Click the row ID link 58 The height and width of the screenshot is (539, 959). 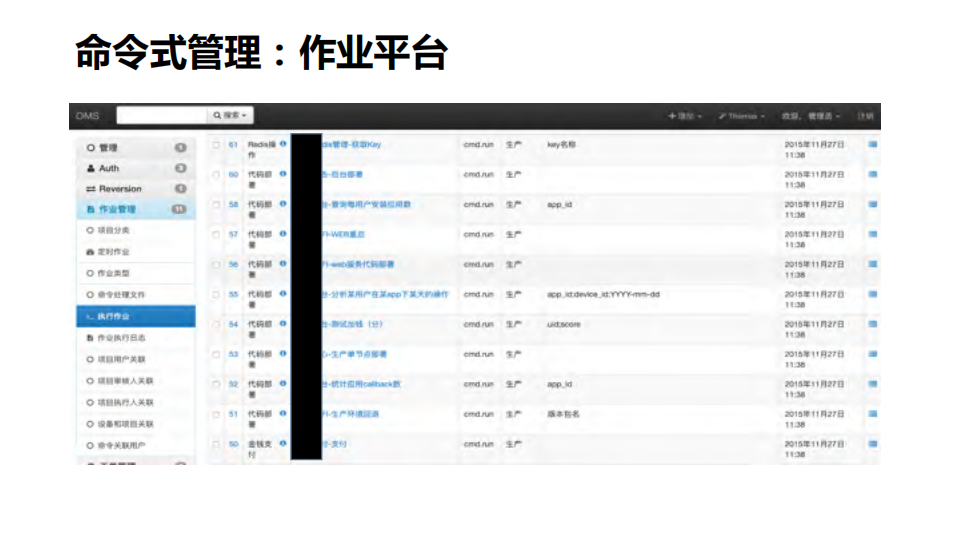pos(233,205)
